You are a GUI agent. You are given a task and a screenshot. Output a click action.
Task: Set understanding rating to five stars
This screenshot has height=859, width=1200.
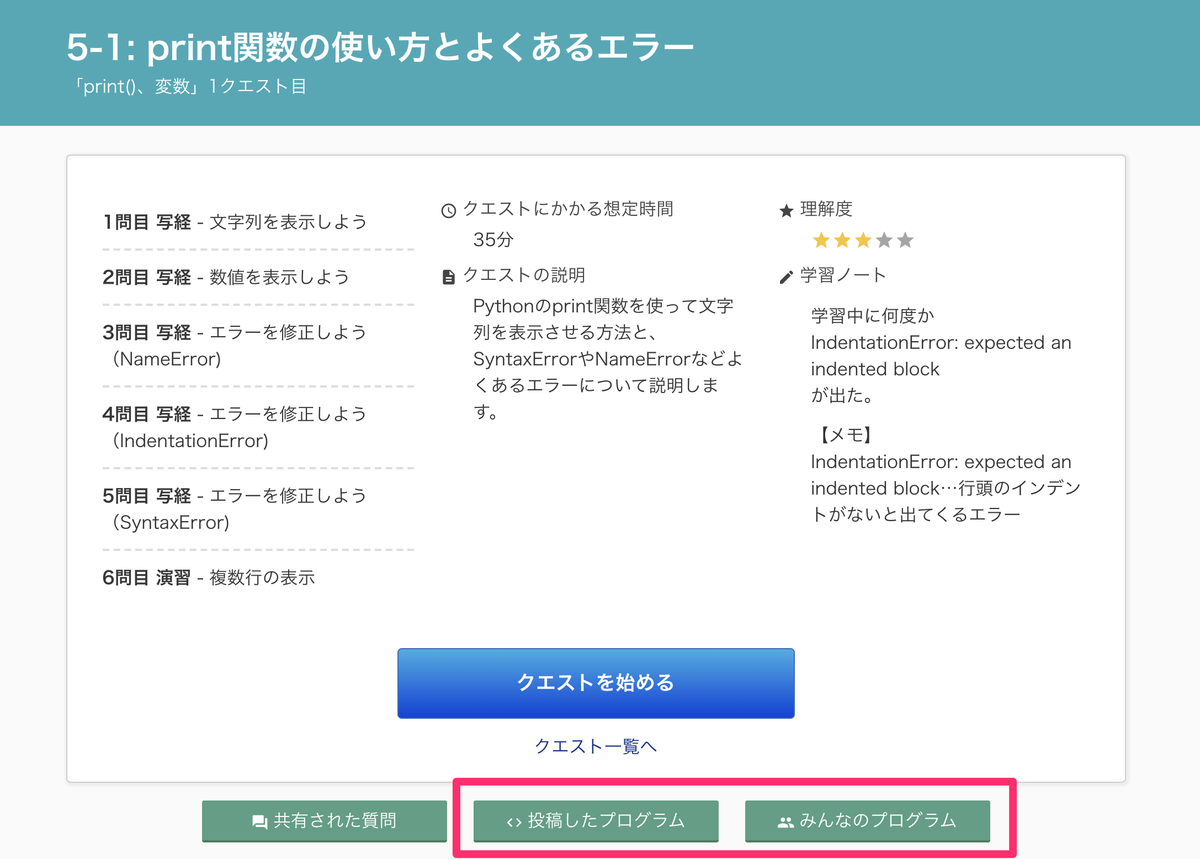[x=905, y=240]
